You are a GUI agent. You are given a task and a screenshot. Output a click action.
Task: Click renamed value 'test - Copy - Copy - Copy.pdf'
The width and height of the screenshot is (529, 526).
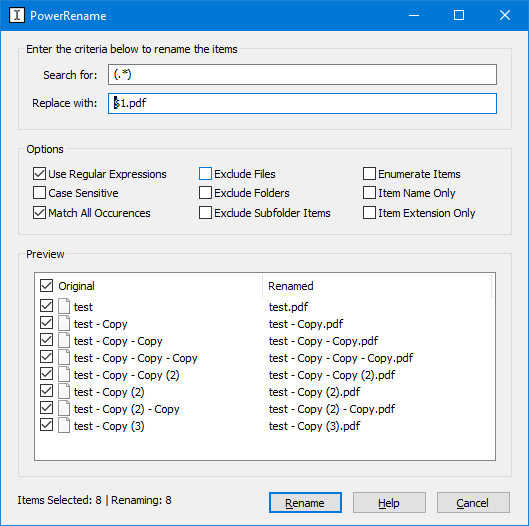click(341, 358)
